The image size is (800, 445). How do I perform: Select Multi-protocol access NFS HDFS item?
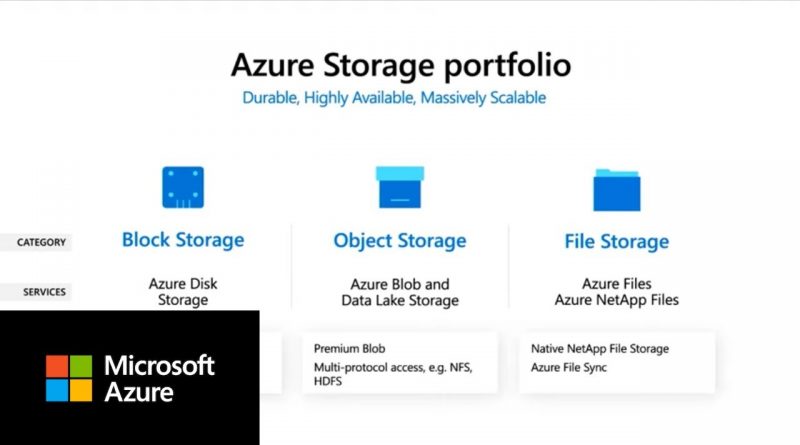[x=393, y=374]
